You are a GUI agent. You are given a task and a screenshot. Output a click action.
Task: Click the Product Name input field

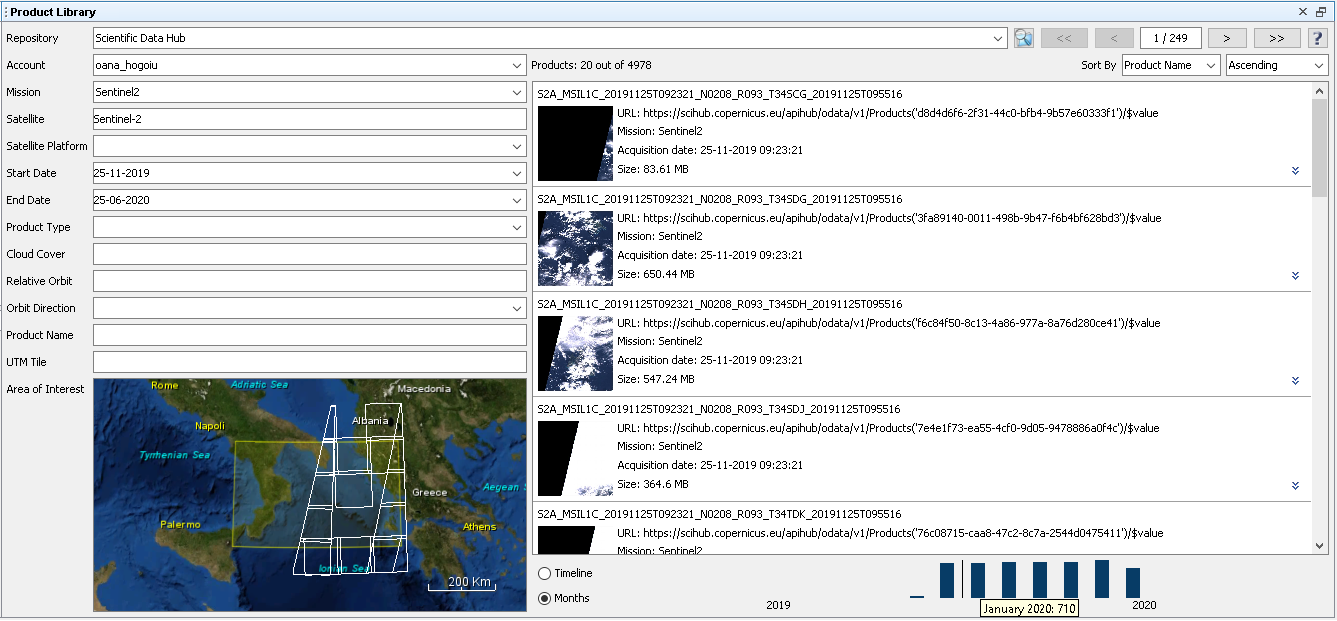pos(309,335)
